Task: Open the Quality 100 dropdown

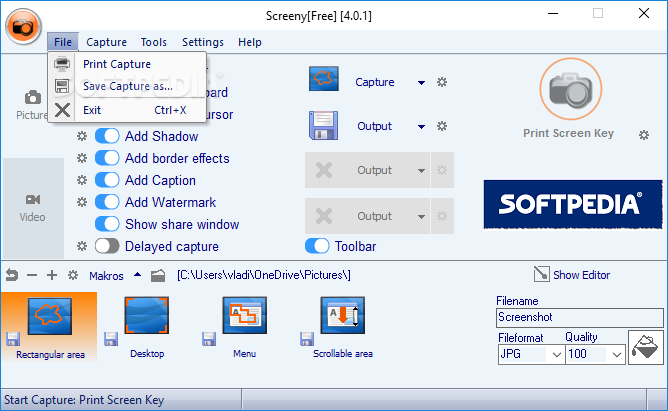Action: coord(616,354)
